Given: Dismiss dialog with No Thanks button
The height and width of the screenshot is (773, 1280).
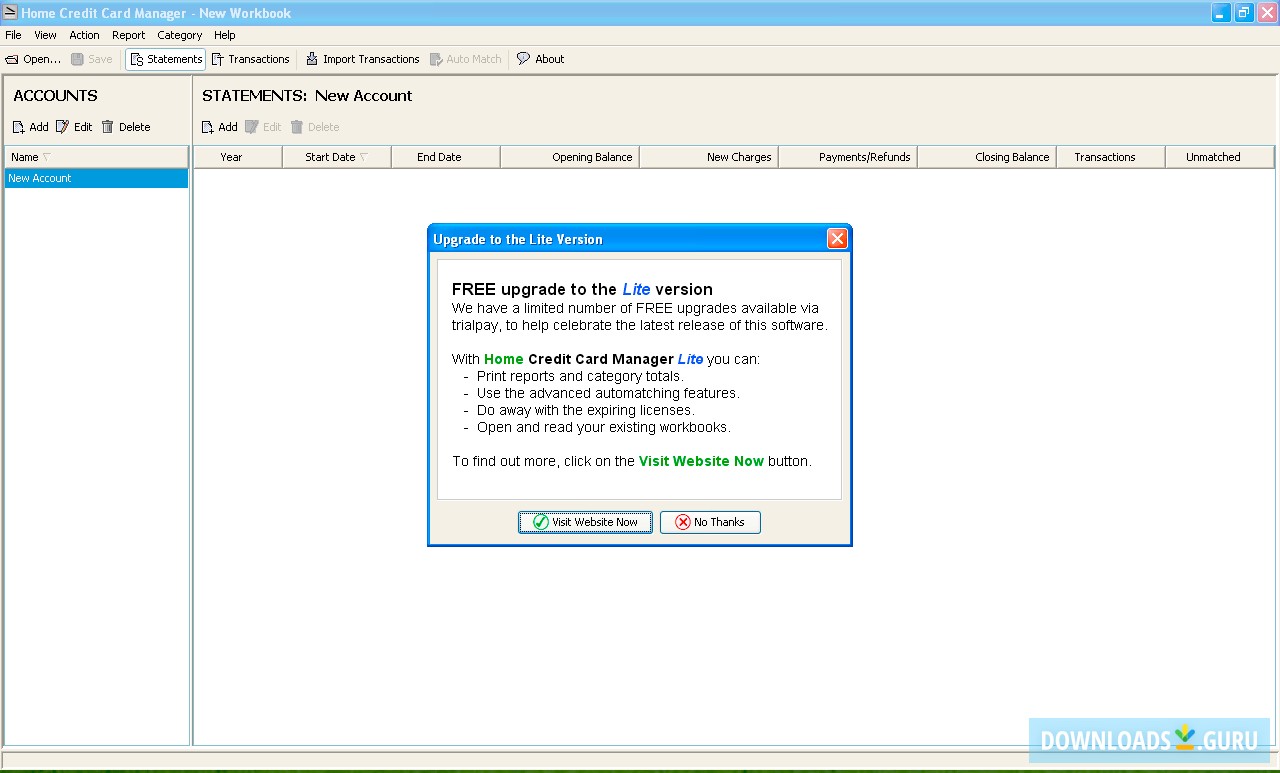Looking at the screenshot, I should 710,522.
